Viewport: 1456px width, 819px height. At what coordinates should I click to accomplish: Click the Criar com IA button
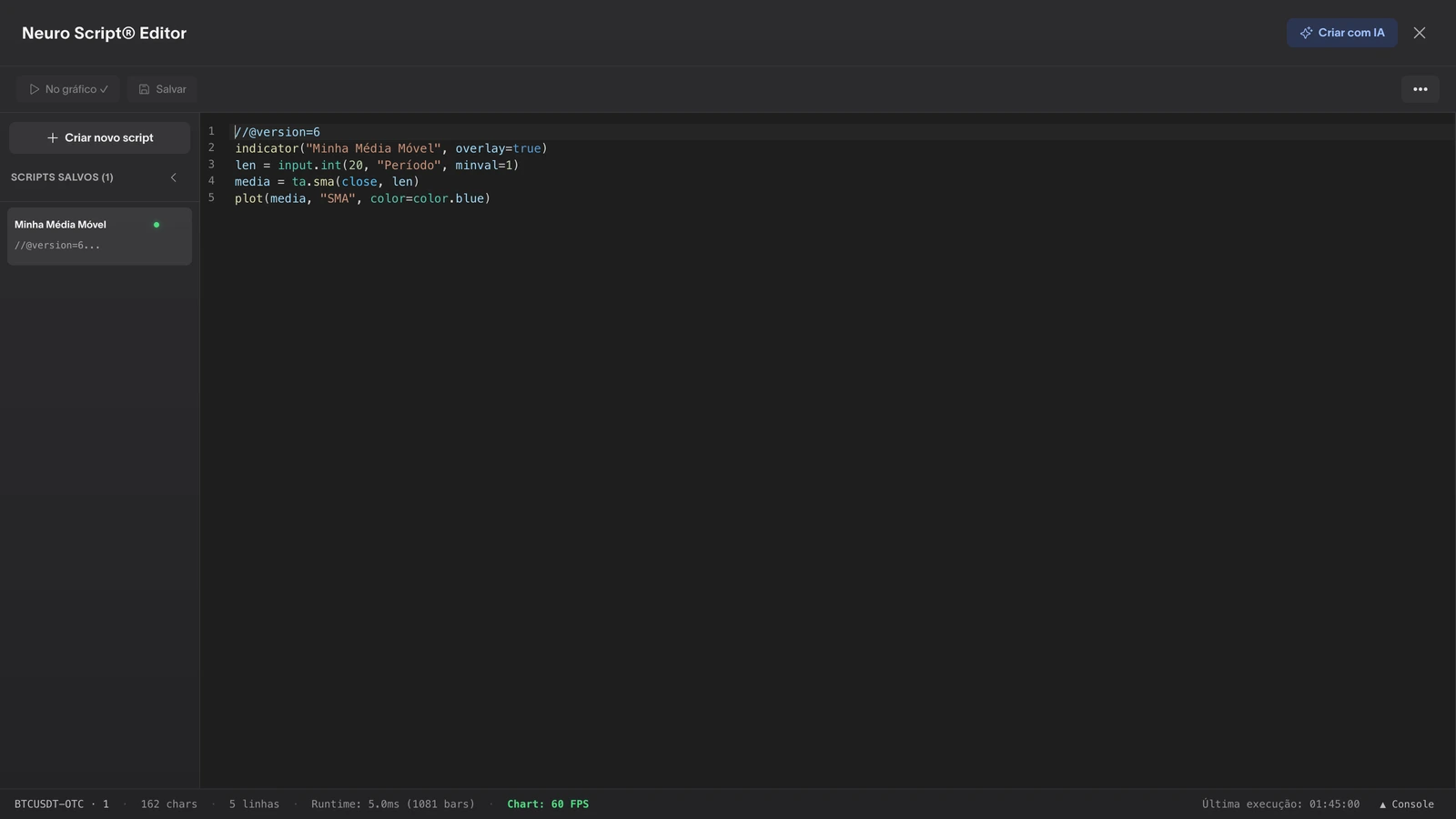[1341, 33]
